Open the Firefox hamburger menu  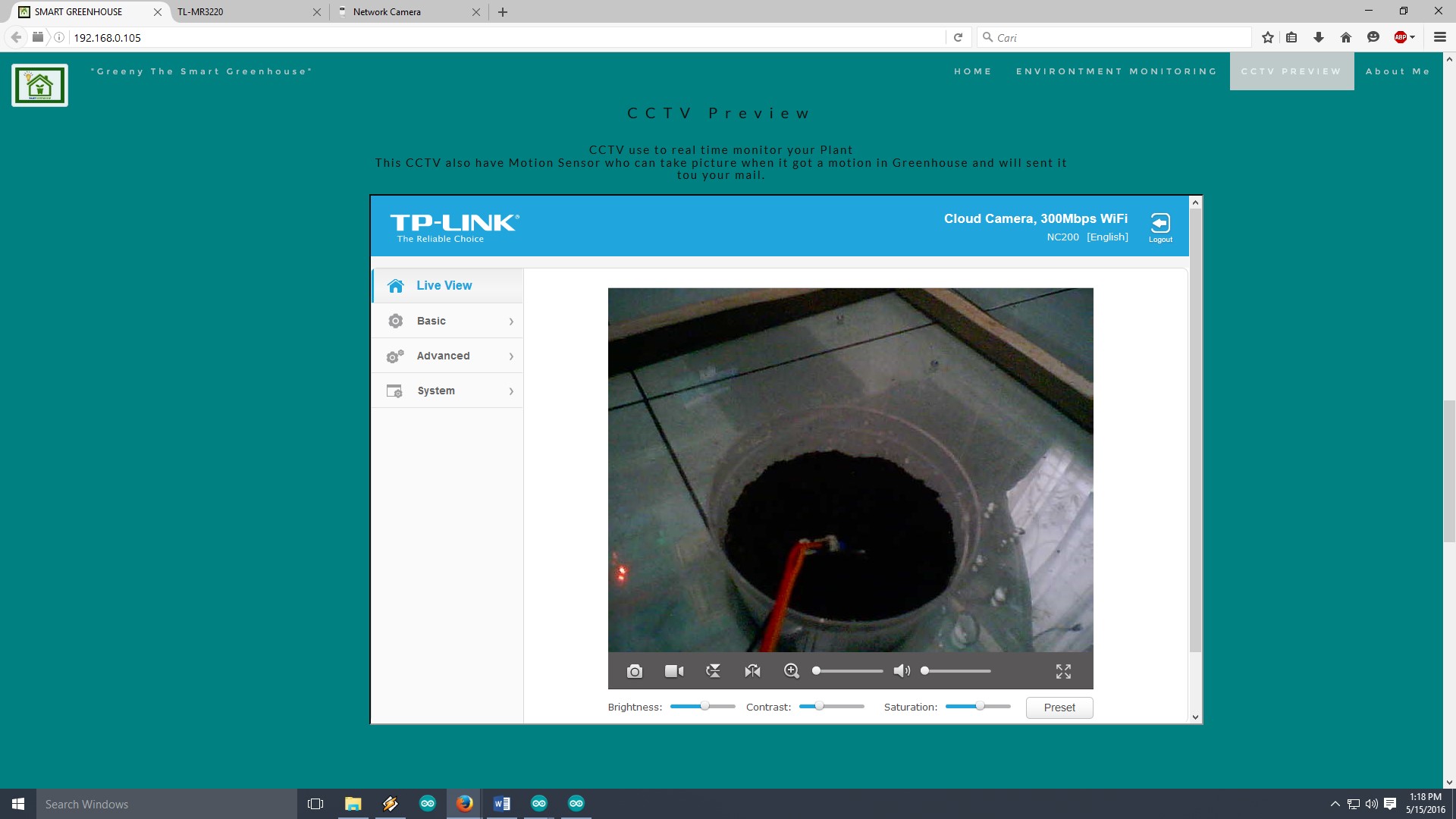tap(1439, 37)
